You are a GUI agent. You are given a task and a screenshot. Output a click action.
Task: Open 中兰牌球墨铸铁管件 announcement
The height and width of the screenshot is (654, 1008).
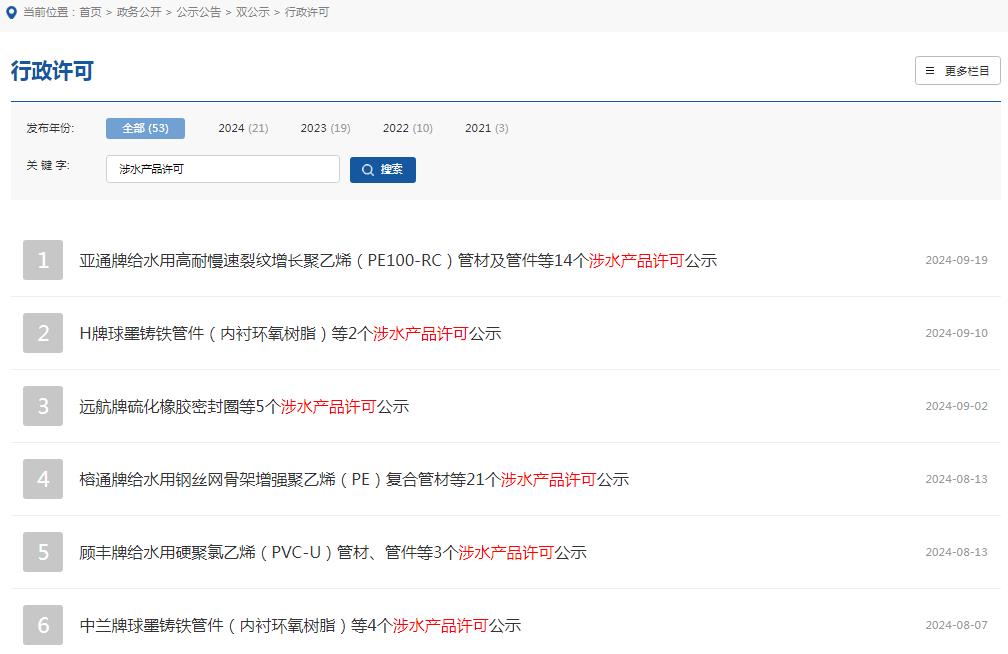300,625
